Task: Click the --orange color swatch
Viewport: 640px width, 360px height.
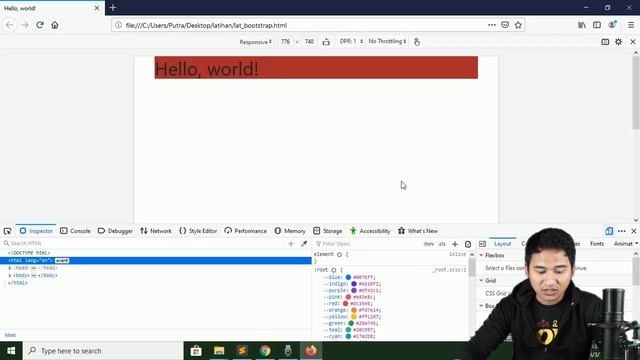Action: click(354, 310)
